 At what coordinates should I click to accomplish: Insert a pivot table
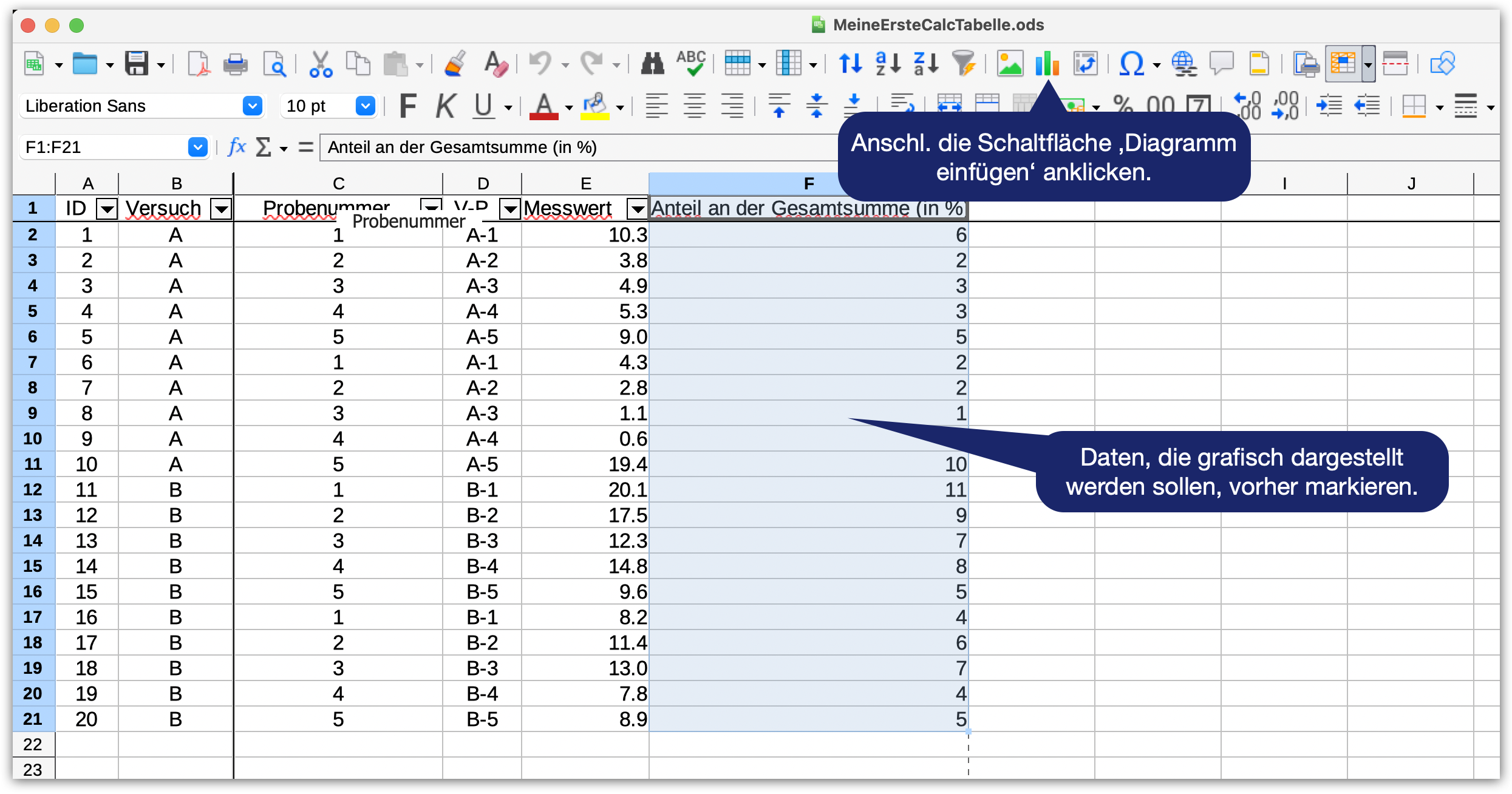(x=1086, y=63)
